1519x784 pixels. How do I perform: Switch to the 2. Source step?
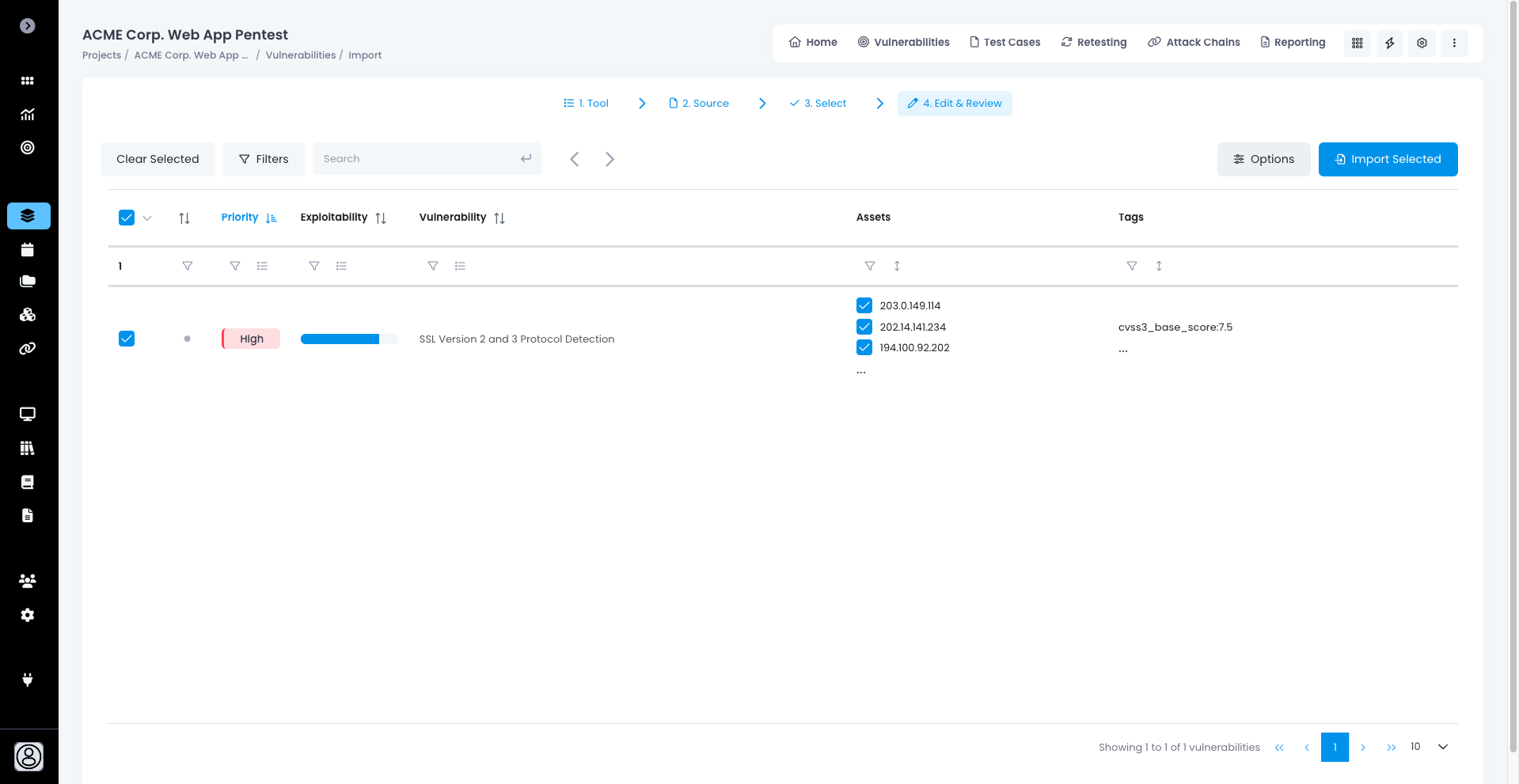699,104
